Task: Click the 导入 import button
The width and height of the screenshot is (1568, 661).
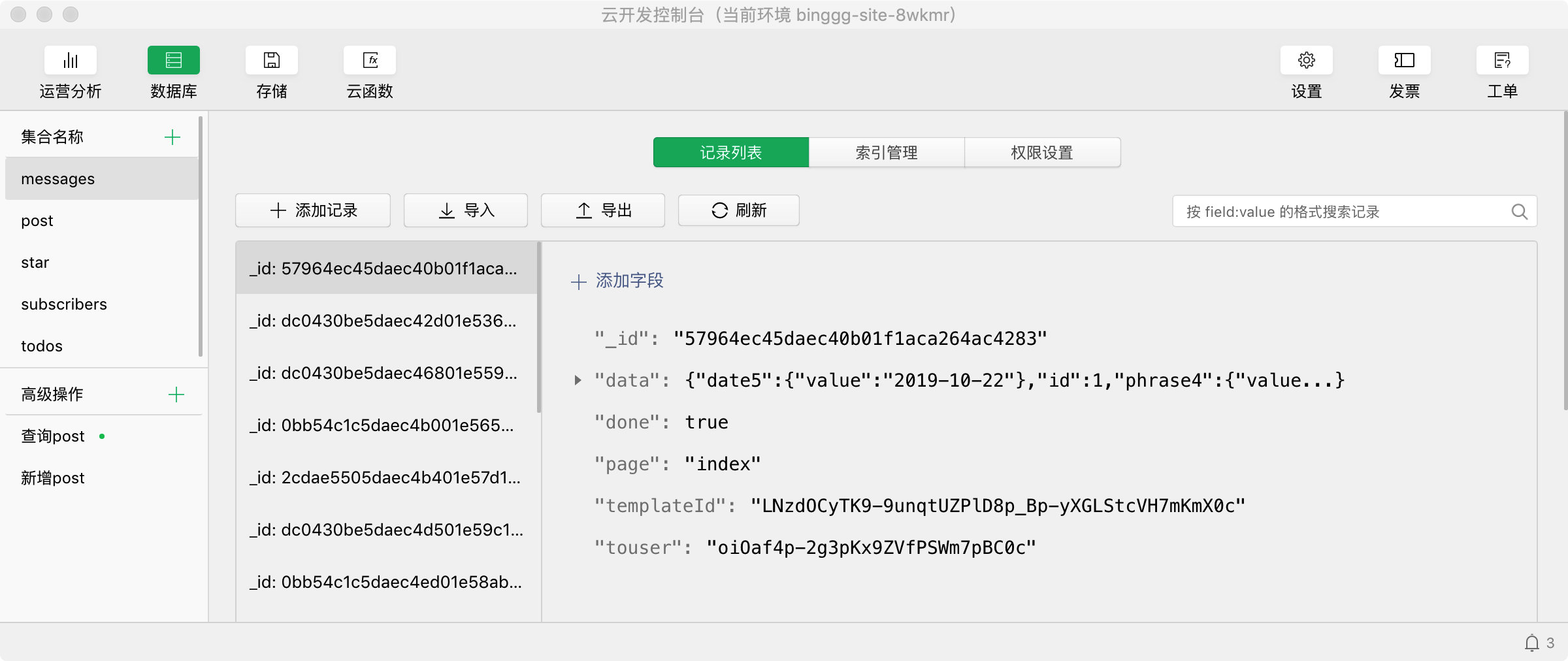Action: (466, 210)
